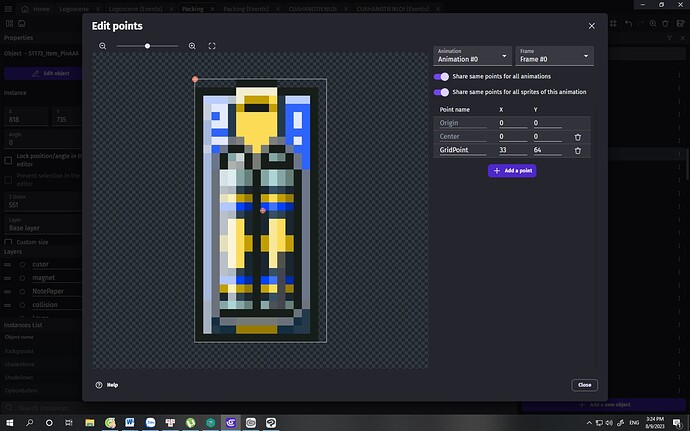Image resolution: width=690 pixels, height=431 pixels.
Task: Toggle share same points for all sprites
Action: [441, 92]
